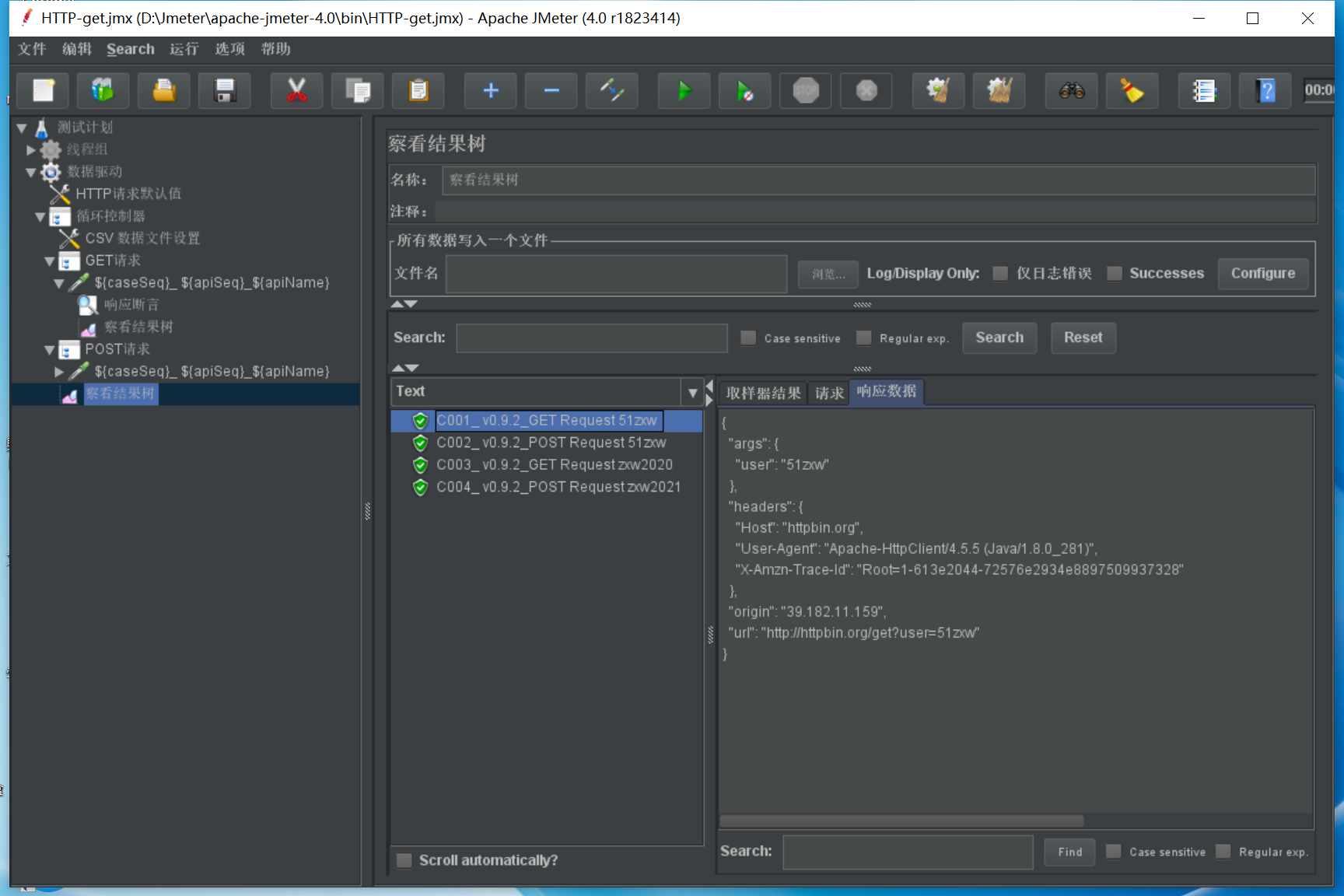This screenshot has width=1344, height=896.
Task: Switch to the 请求 tab
Action: click(829, 393)
